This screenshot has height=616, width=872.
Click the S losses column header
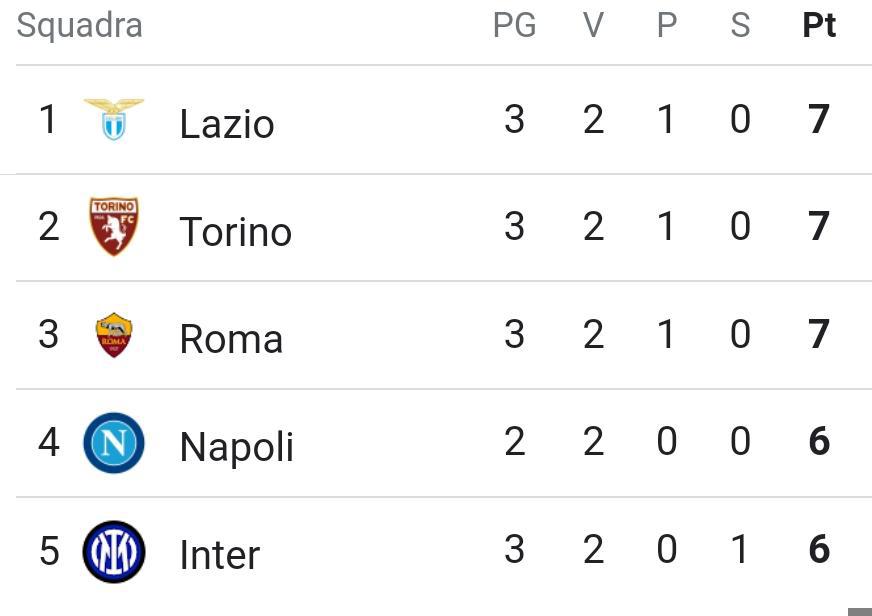click(x=740, y=26)
